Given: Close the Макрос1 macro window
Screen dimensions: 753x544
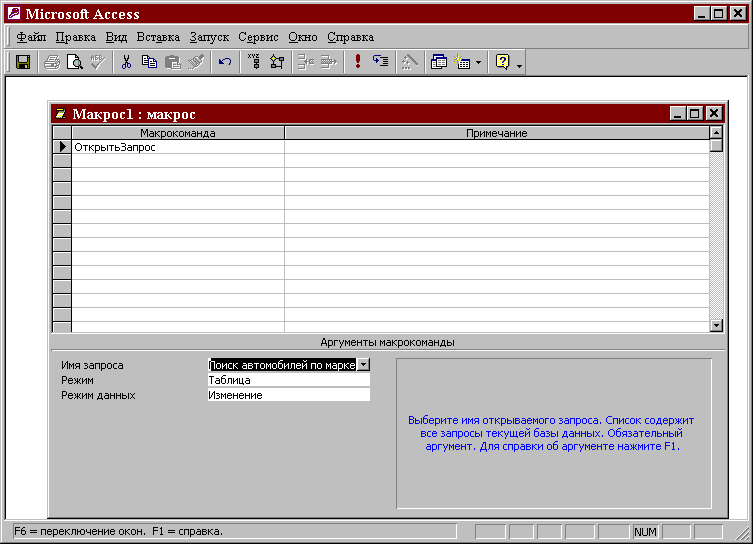Looking at the screenshot, I should pyautogui.click(x=714, y=114).
